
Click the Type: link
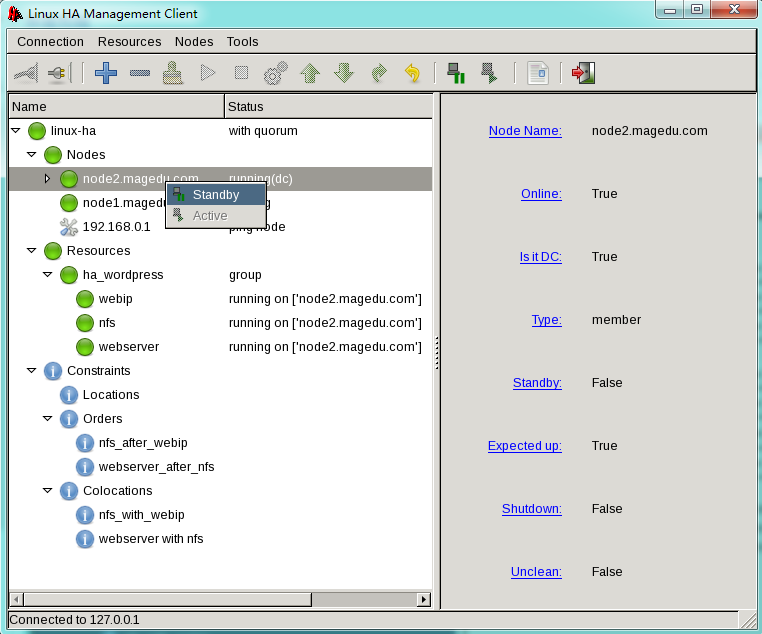coord(547,320)
